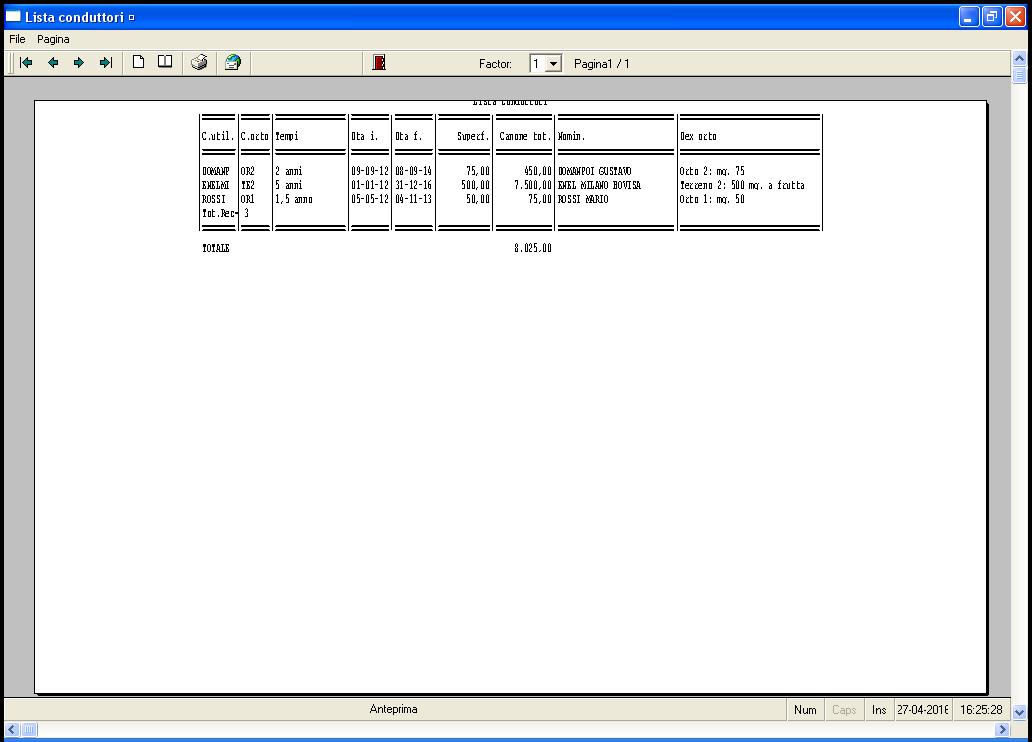Screen dimensions: 1032x742
Task: Exit preview with the red door icon
Action: pos(379,63)
